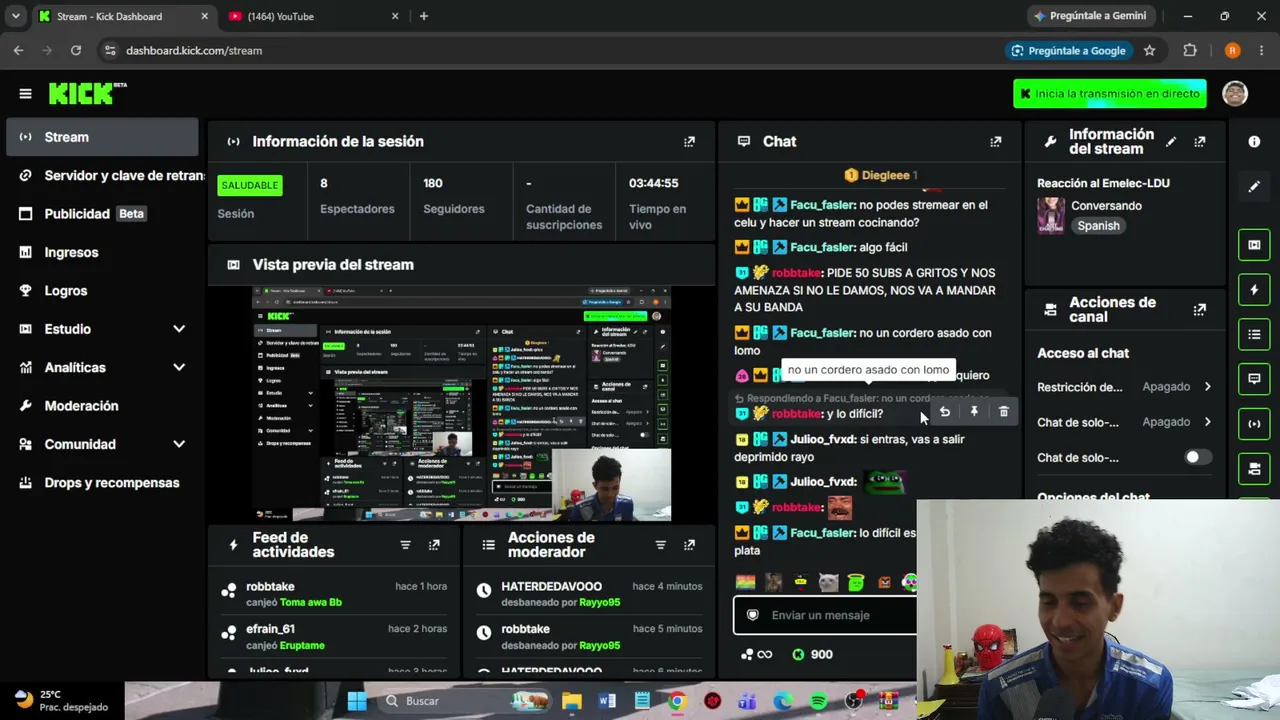Open Facu_fasler's username in the algo fácil message
1280x720 pixels.
(x=822, y=247)
